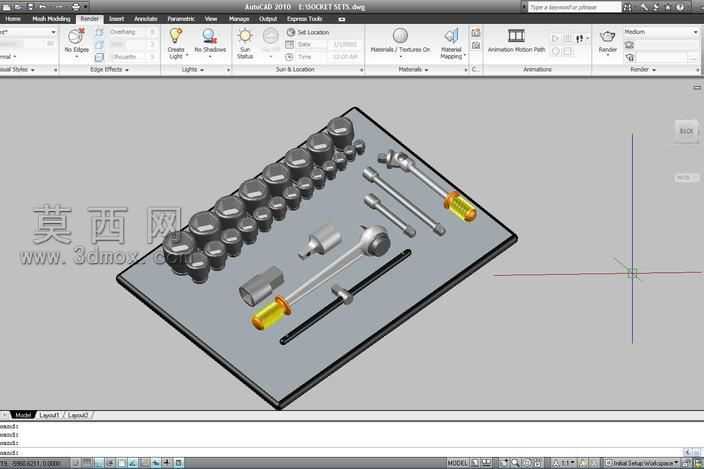704x469 pixels.
Task: Click the Date calendar icon
Action: [x=290, y=44]
